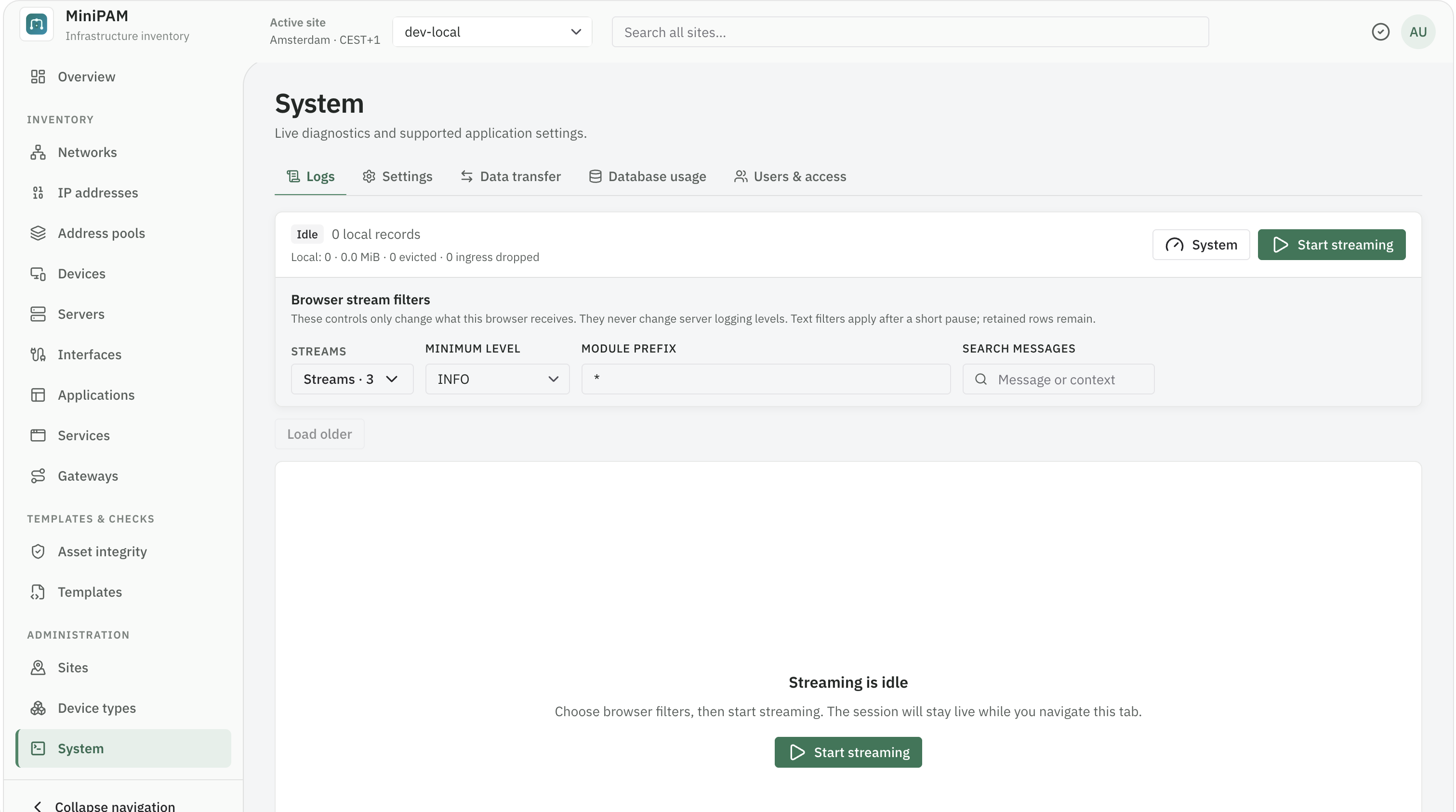Viewport: 1456px width, 812px height.
Task: Open the Servers page
Action: [x=123, y=314]
